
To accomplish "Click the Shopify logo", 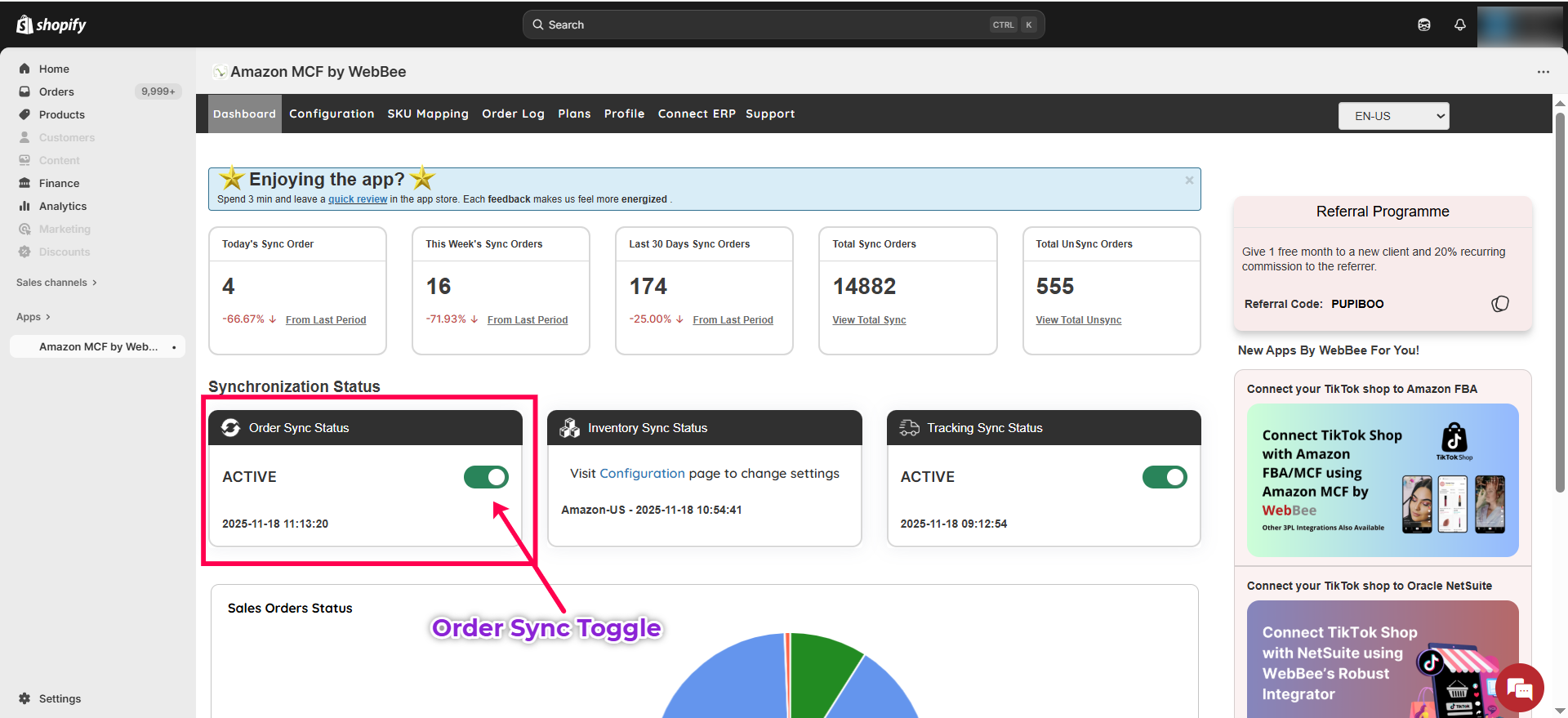I will point(51,25).
